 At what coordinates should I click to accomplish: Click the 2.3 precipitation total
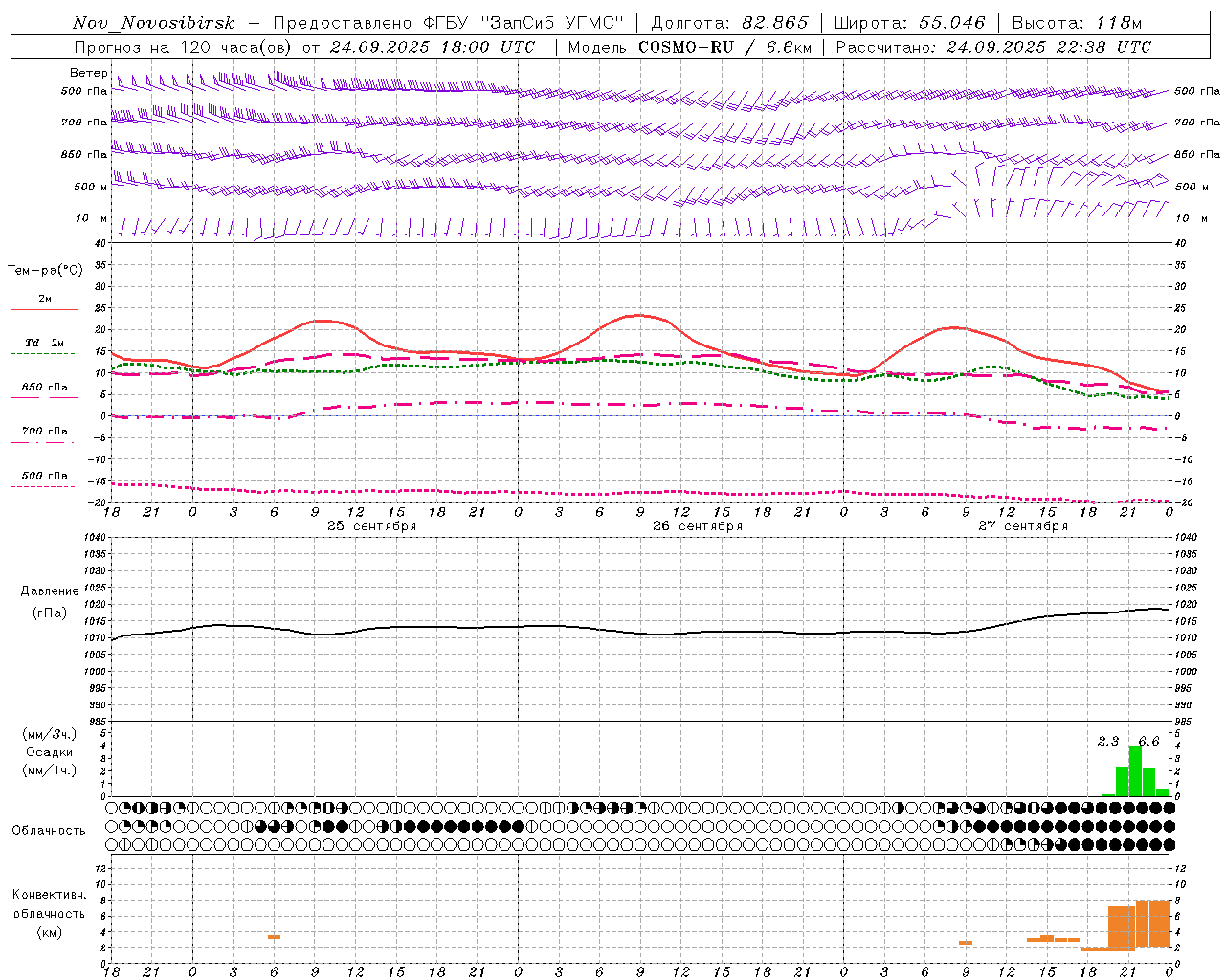[1108, 742]
